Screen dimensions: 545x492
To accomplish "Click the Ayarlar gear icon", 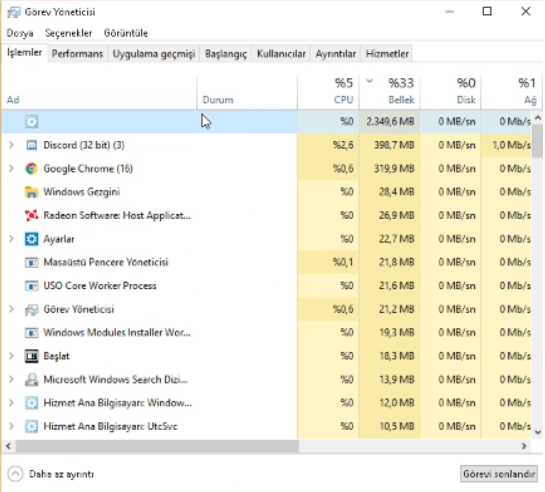I will [31, 239].
